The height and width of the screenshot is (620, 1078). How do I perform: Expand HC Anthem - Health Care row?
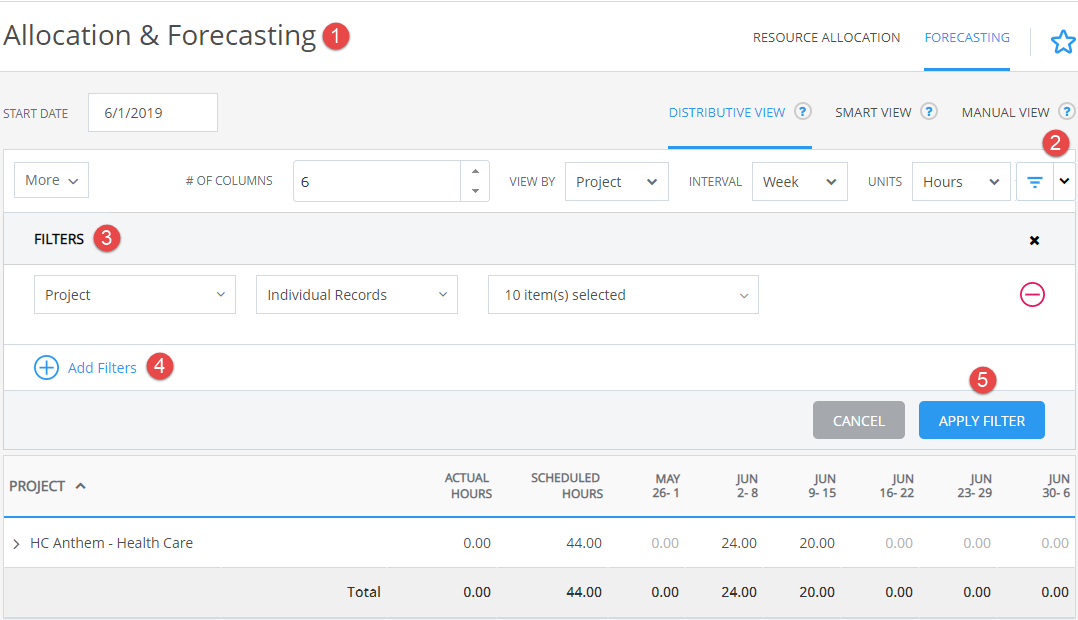click(x=16, y=544)
